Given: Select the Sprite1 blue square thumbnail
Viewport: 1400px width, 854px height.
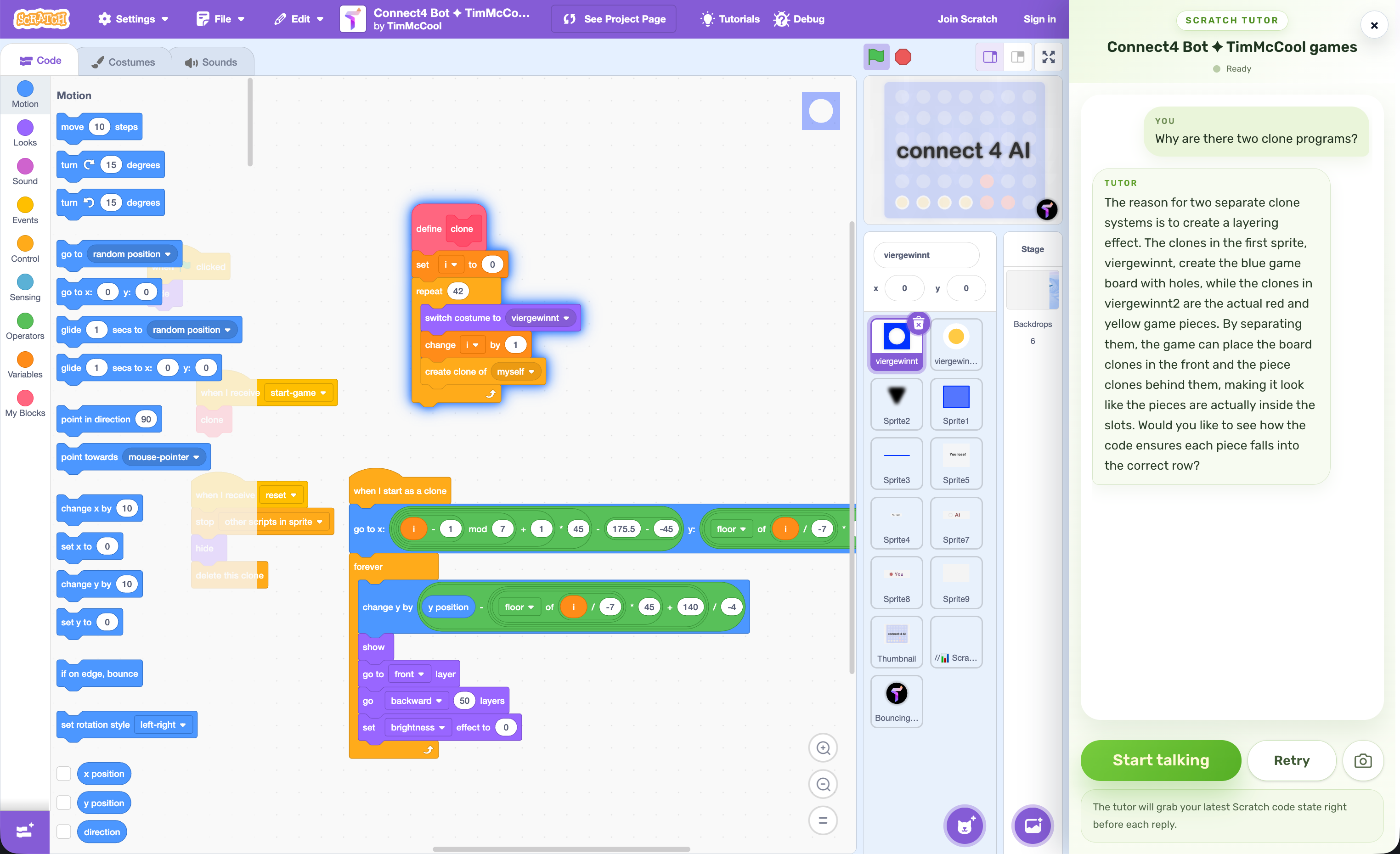Looking at the screenshot, I should point(956,405).
